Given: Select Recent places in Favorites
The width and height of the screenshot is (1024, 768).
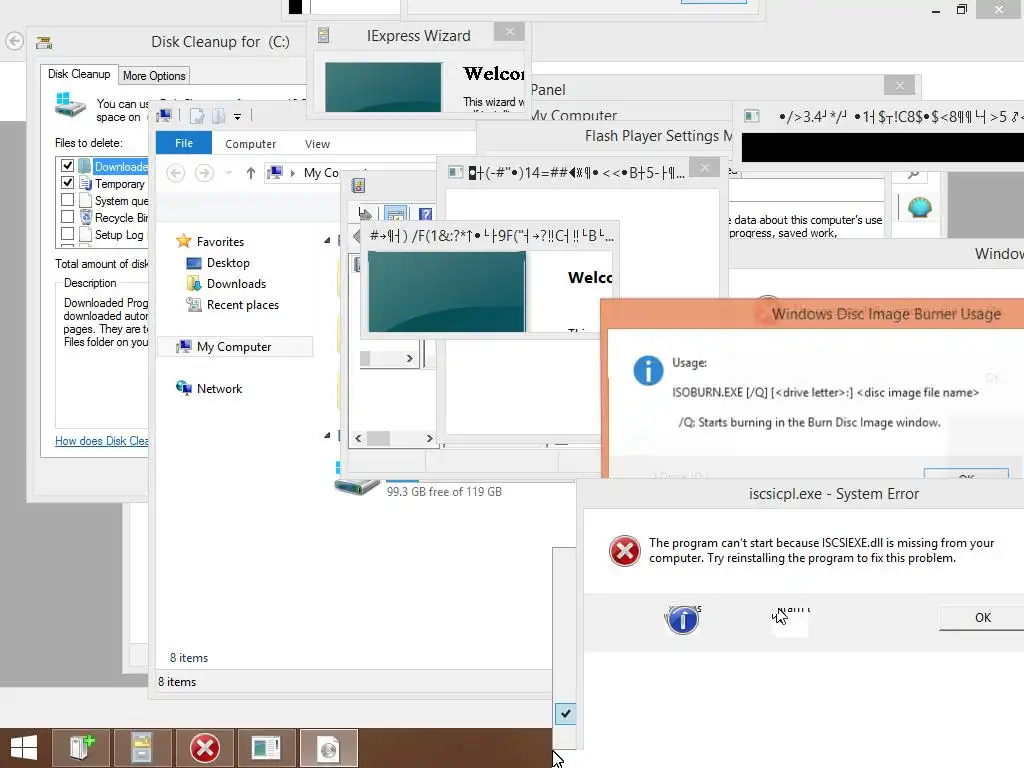Looking at the screenshot, I should pyautogui.click(x=242, y=304).
